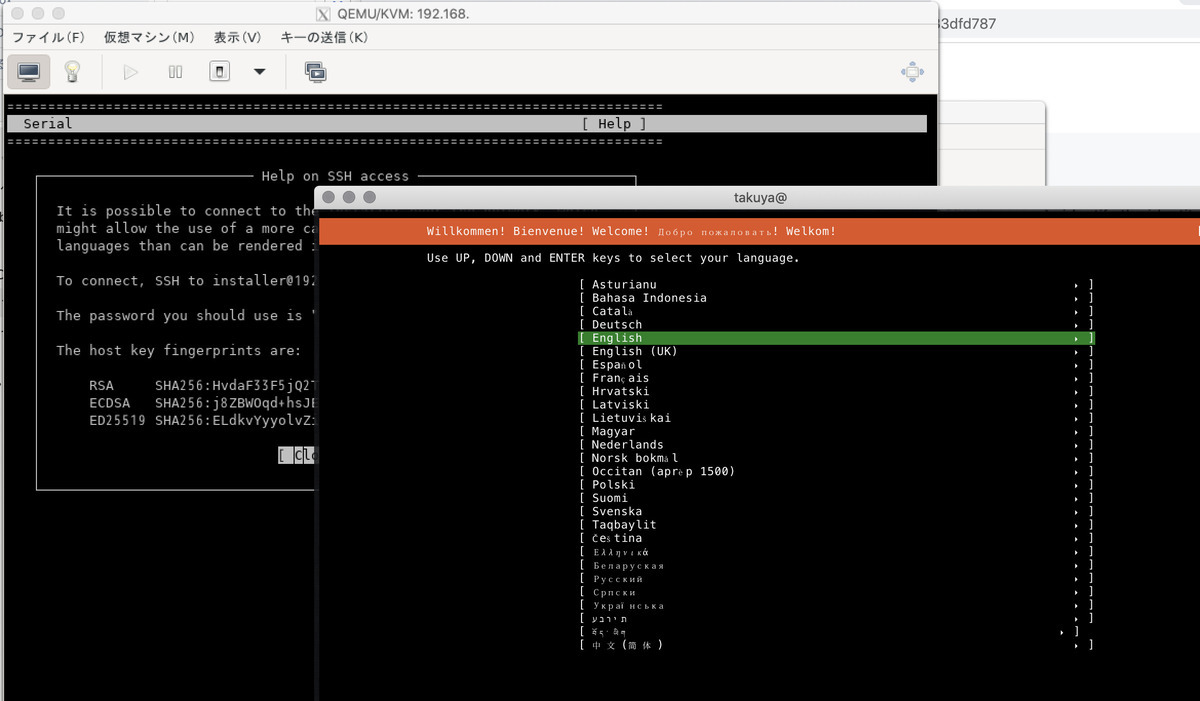Select Lietuviškai language entry
The height and width of the screenshot is (701, 1200).
pos(836,418)
